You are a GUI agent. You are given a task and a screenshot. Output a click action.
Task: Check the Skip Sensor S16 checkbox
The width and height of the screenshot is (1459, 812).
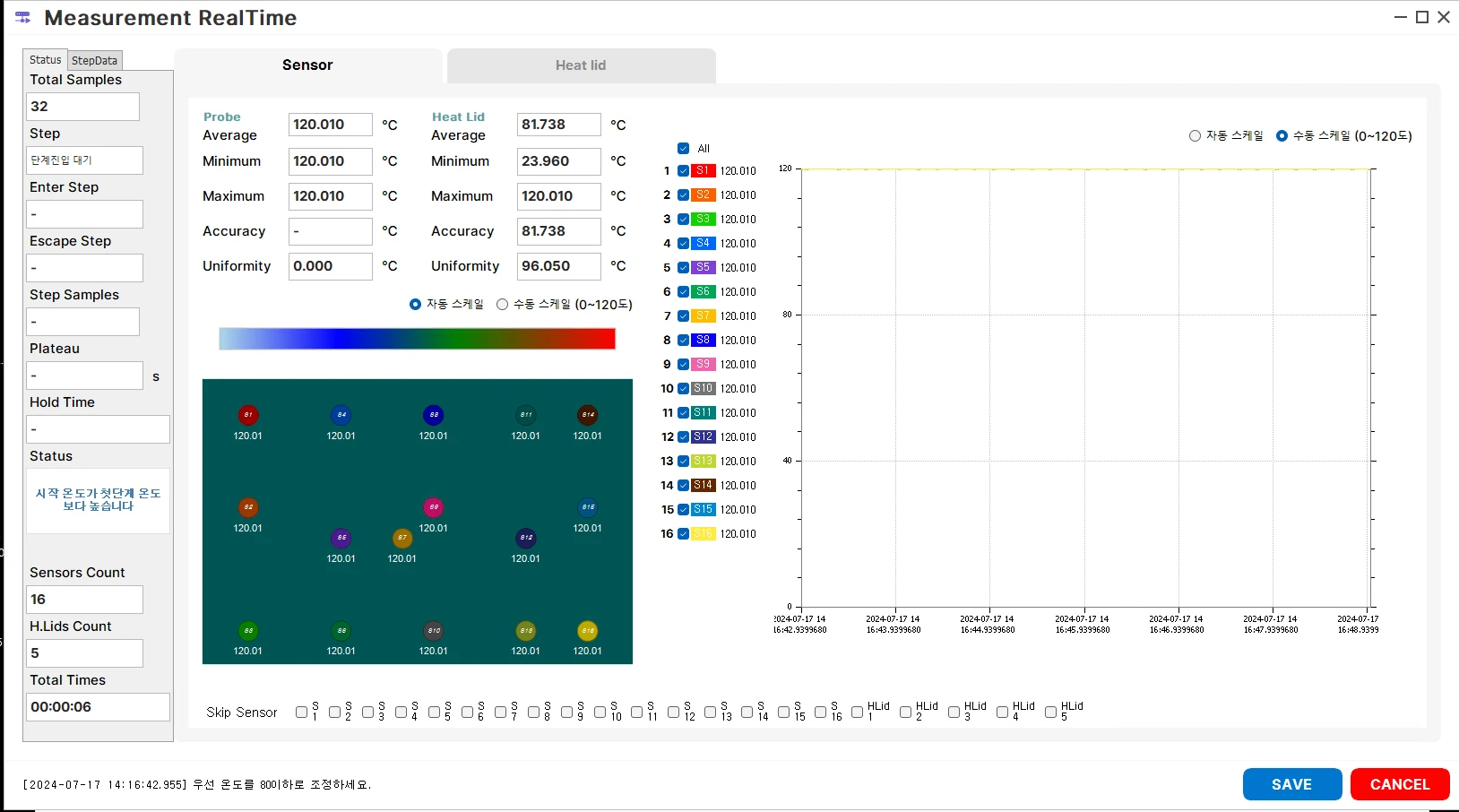(x=821, y=713)
